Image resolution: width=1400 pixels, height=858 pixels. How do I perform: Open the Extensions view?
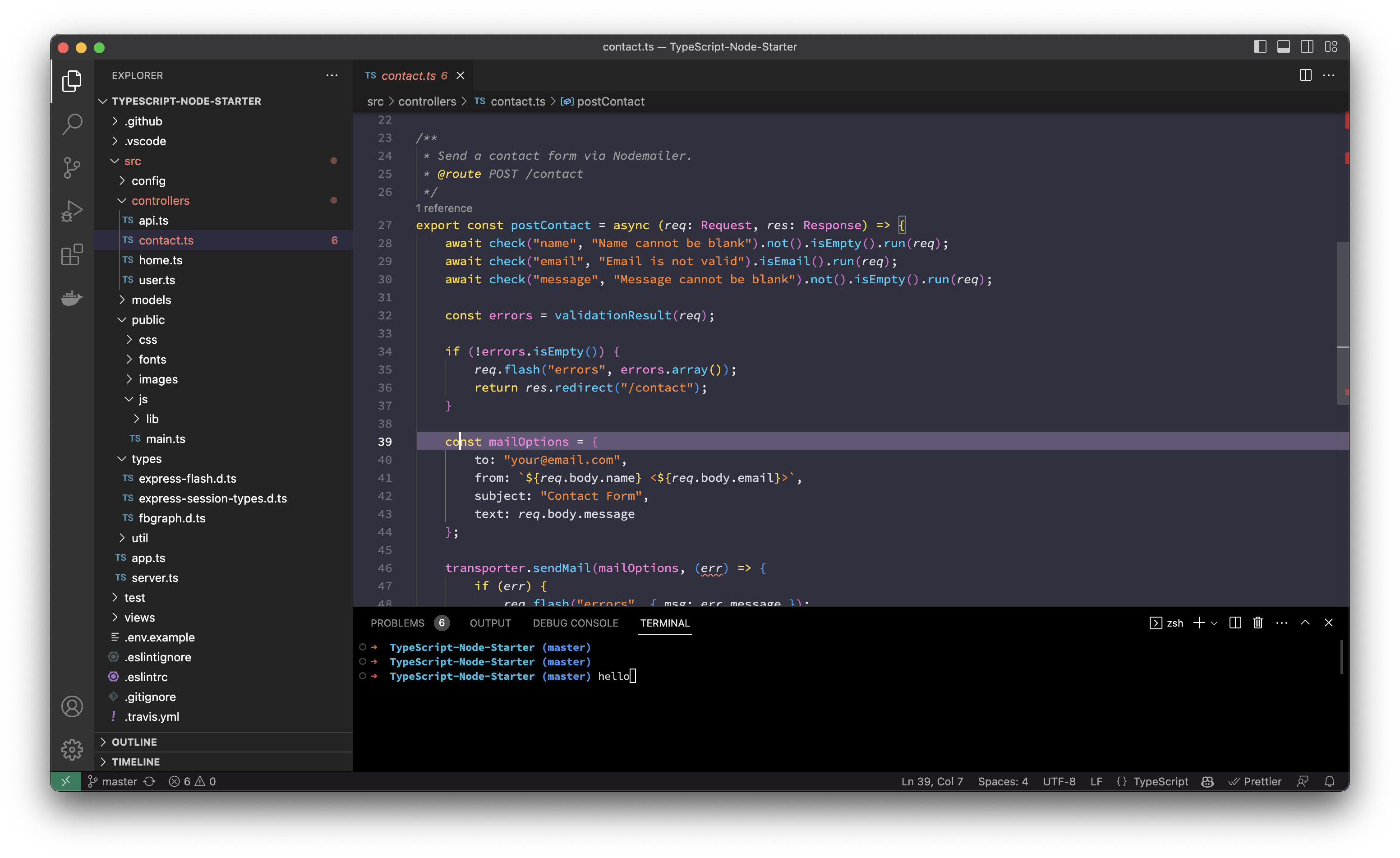[x=72, y=254]
